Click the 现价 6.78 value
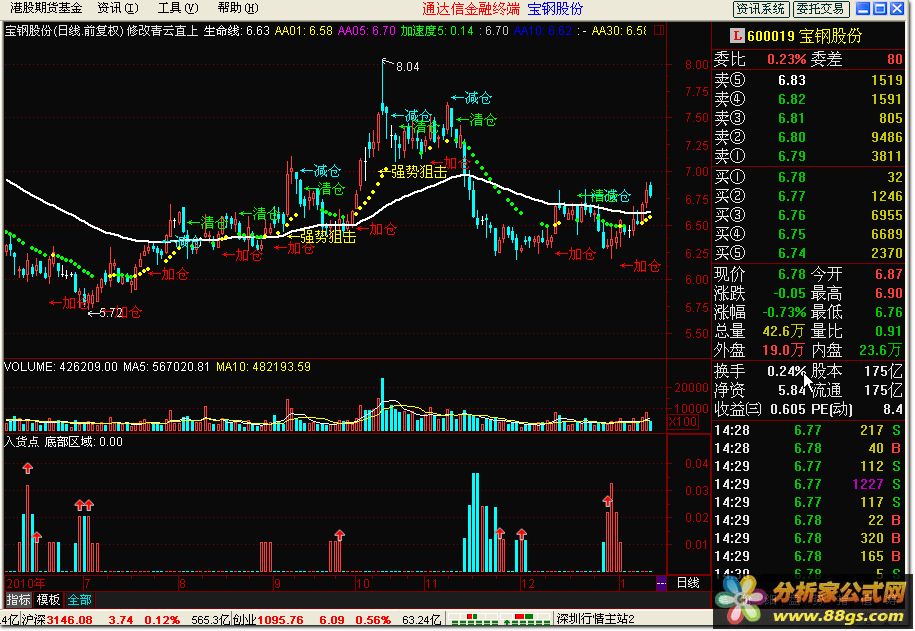 [x=791, y=274]
